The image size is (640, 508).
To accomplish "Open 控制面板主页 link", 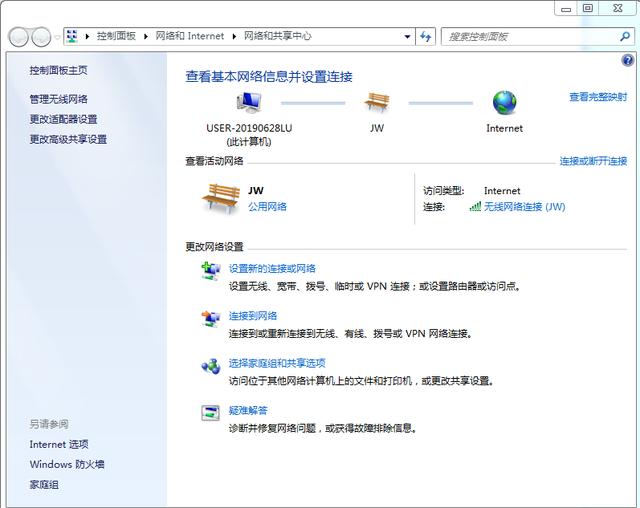I will (x=58, y=70).
